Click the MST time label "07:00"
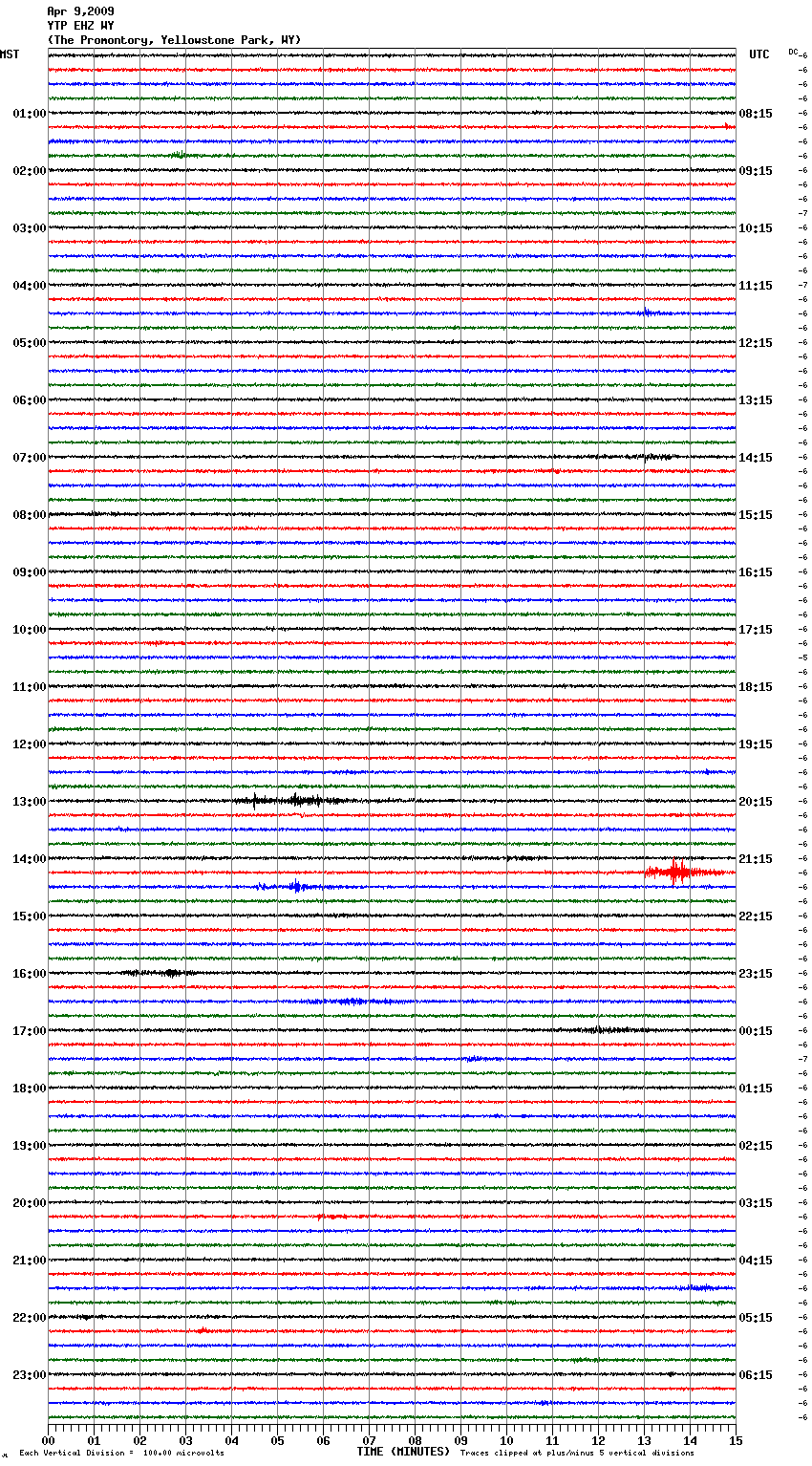Image resolution: width=812 pixels, height=1466 pixels. pos(30,458)
